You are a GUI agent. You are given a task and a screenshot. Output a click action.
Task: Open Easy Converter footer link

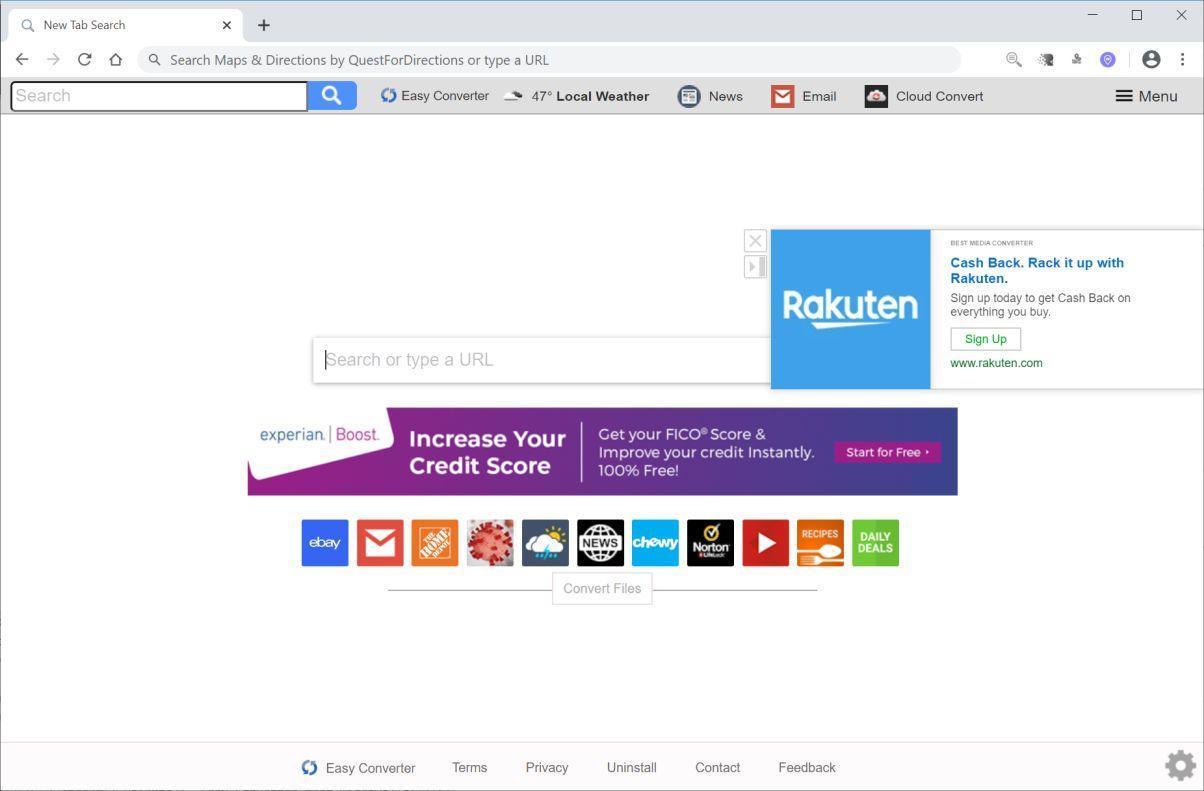pos(359,768)
